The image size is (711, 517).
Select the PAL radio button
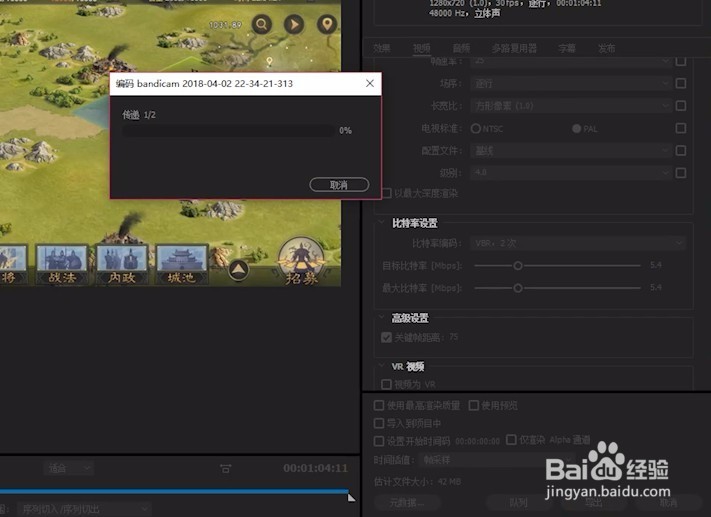click(576, 129)
